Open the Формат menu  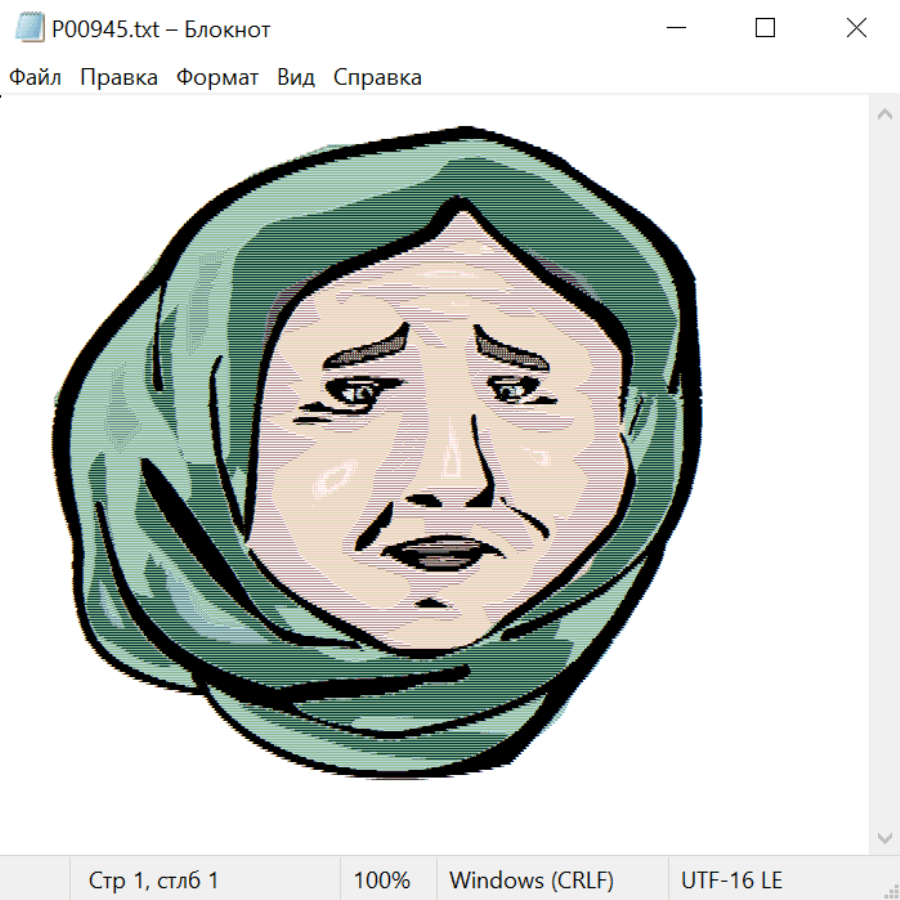pyautogui.click(x=217, y=77)
